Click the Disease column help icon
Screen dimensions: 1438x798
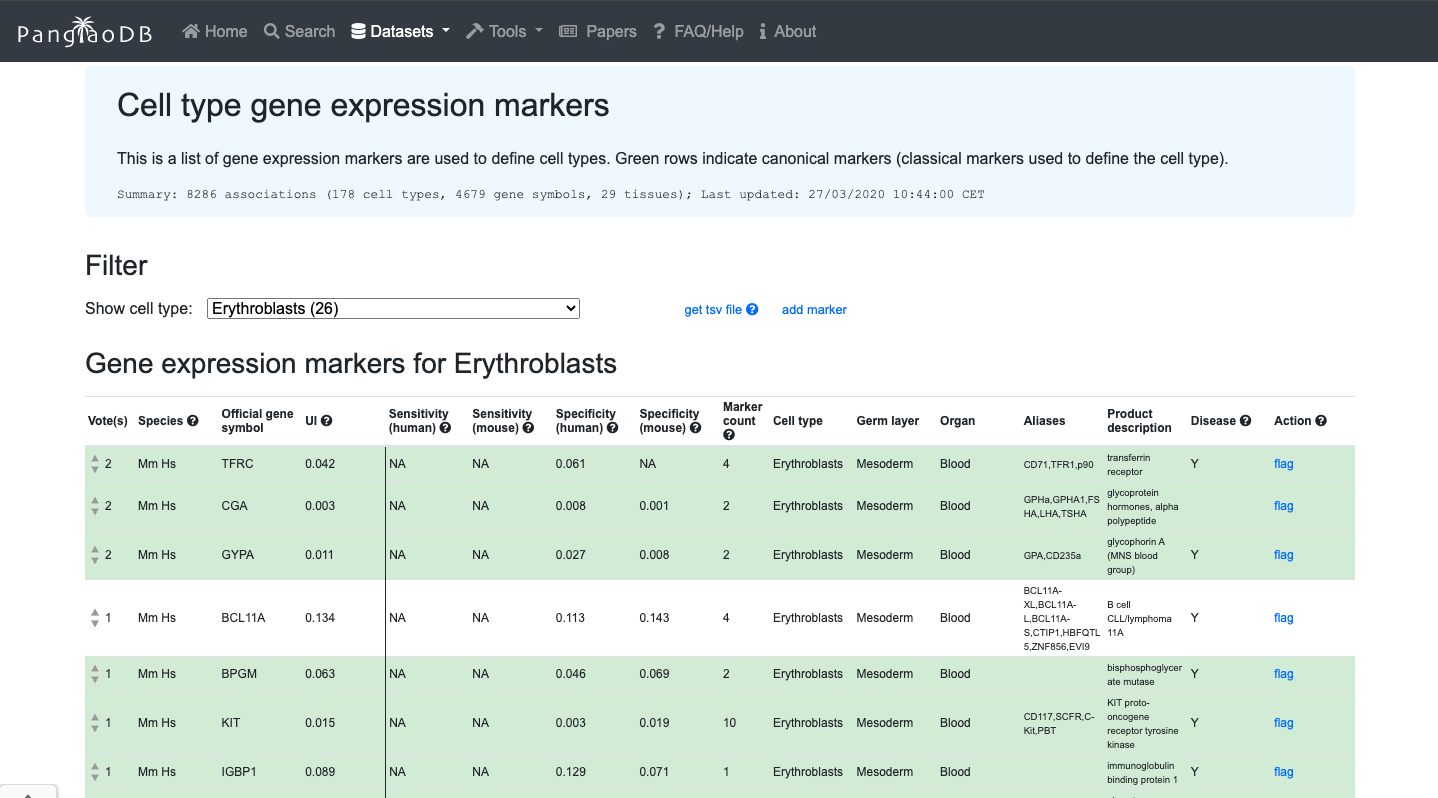1245,421
